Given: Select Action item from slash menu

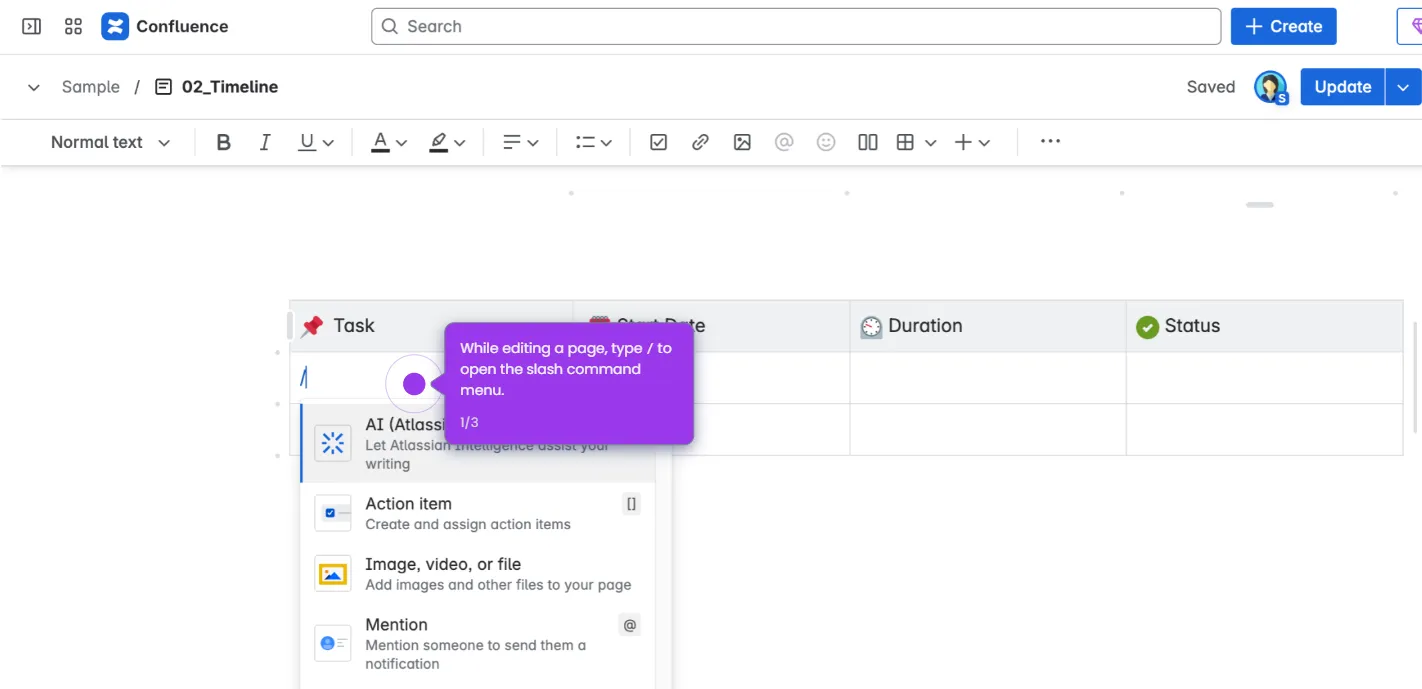Looking at the screenshot, I should pyautogui.click(x=478, y=513).
